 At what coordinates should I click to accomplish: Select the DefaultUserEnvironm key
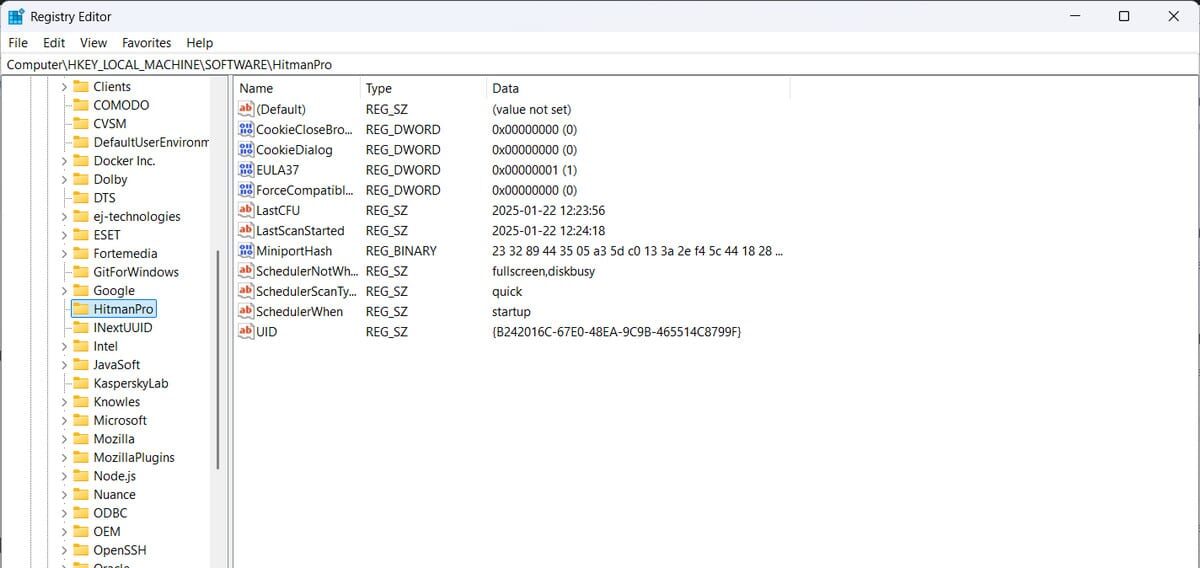pyautogui.click(x=151, y=142)
